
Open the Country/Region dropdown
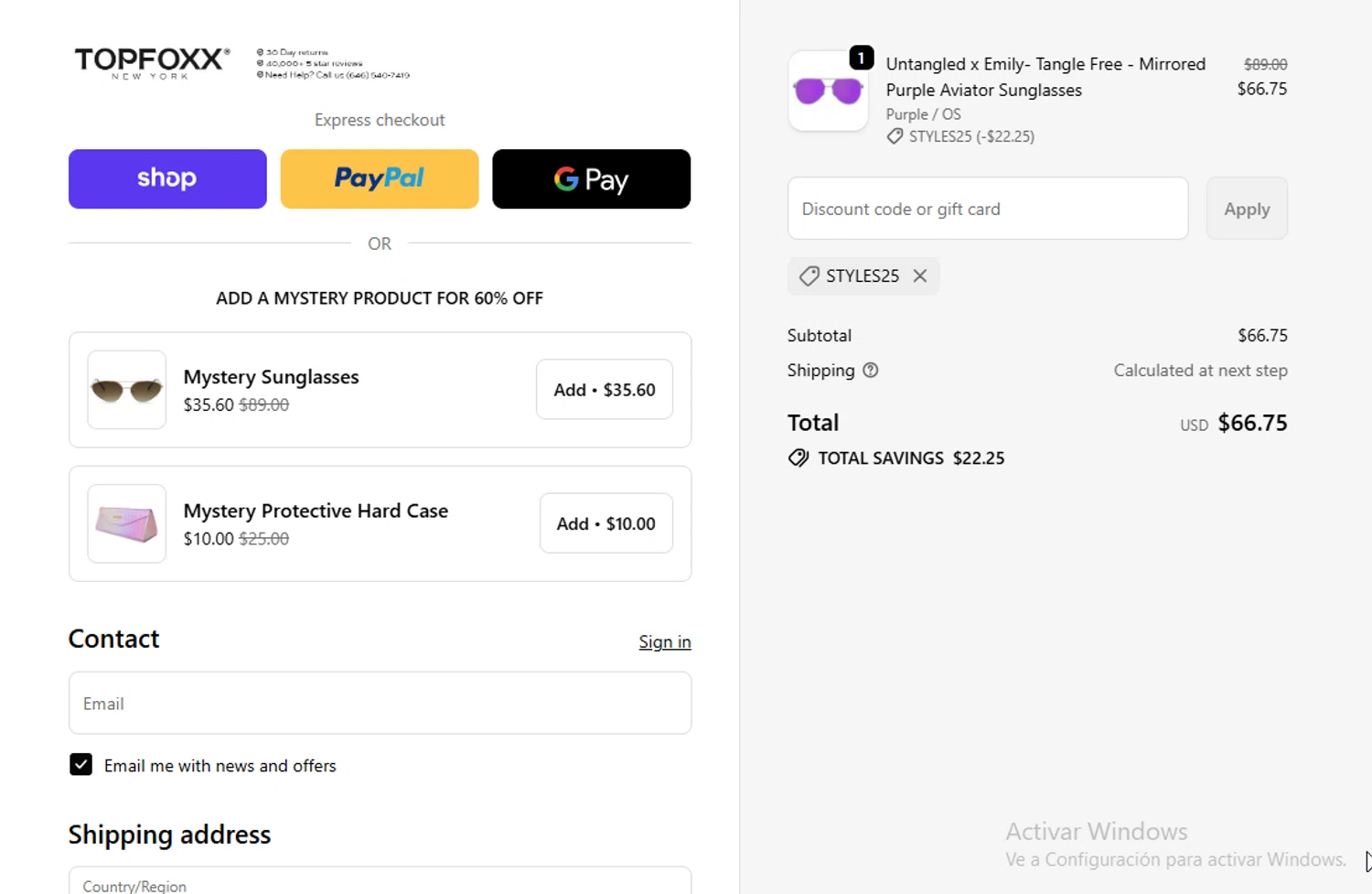click(x=380, y=881)
